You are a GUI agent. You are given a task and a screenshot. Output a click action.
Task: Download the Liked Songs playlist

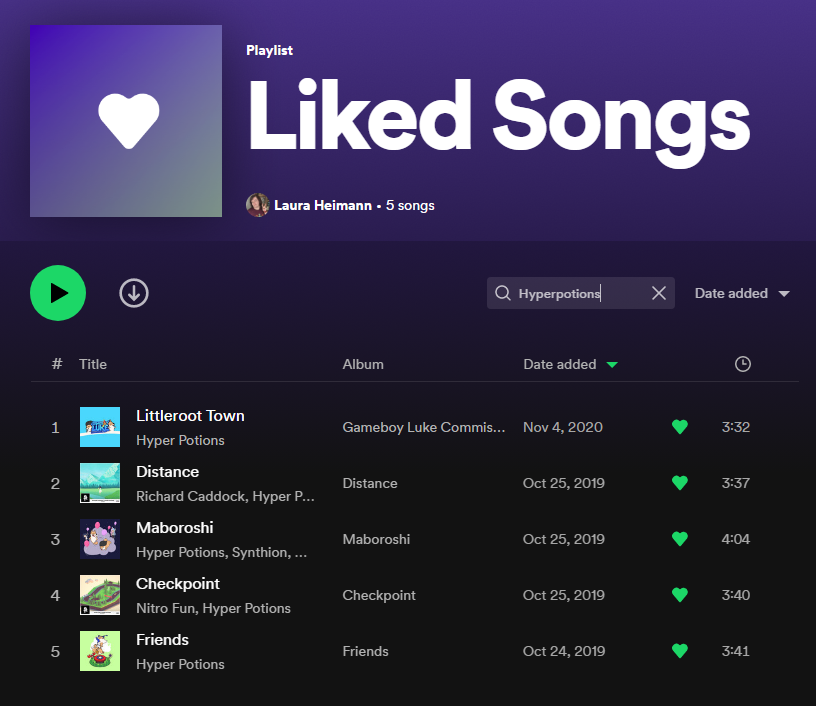pyautogui.click(x=134, y=293)
